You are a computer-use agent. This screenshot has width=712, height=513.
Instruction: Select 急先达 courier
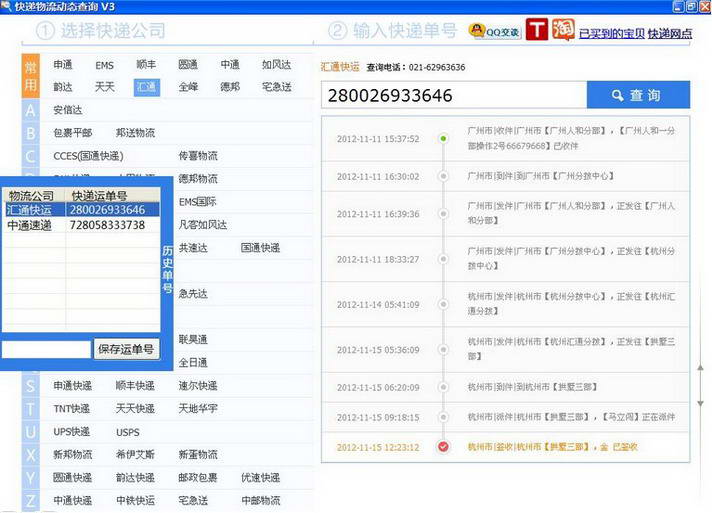point(193,294)
